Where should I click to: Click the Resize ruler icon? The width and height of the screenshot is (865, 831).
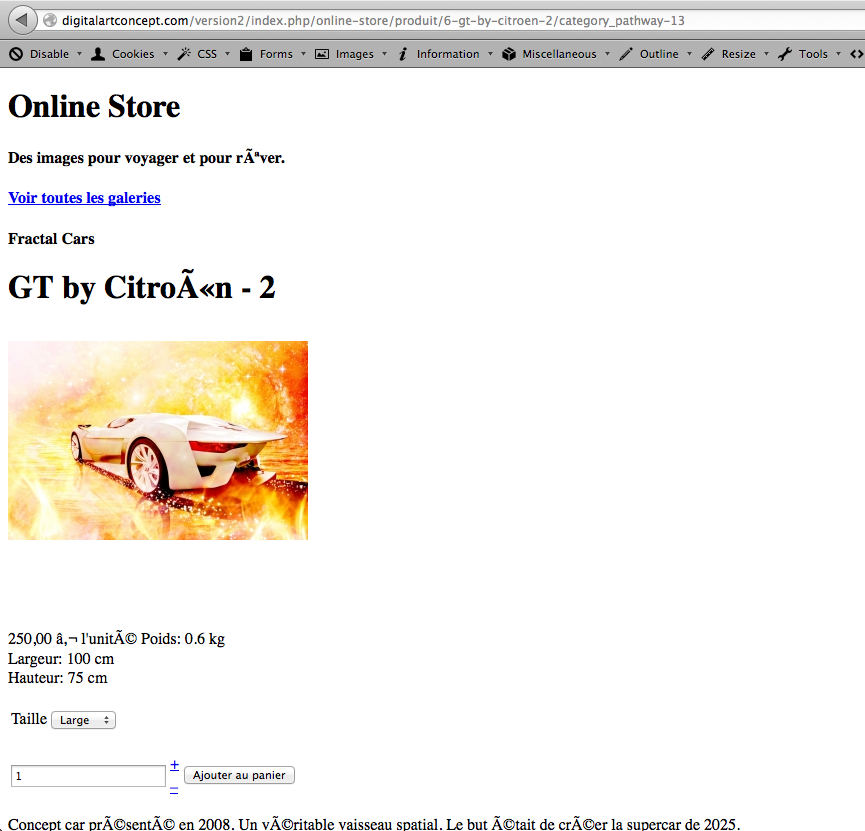pos(708,54)
